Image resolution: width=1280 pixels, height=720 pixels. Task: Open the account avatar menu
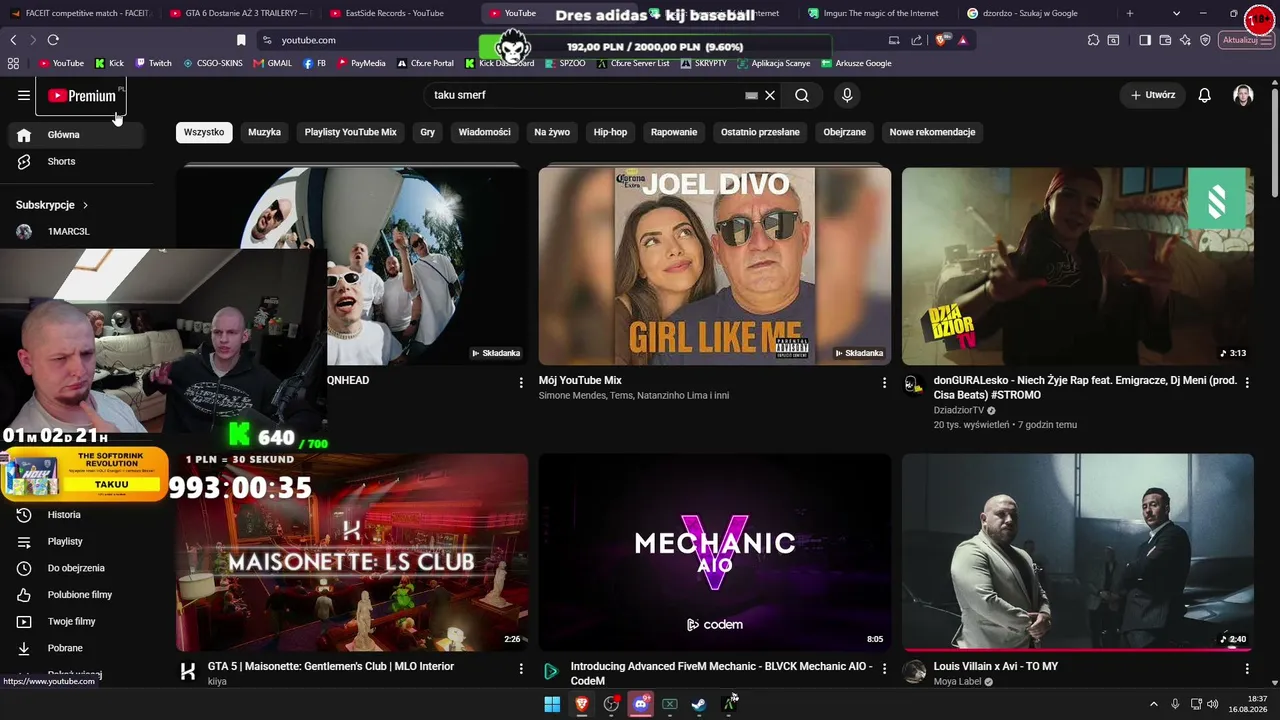point(1243,95)
